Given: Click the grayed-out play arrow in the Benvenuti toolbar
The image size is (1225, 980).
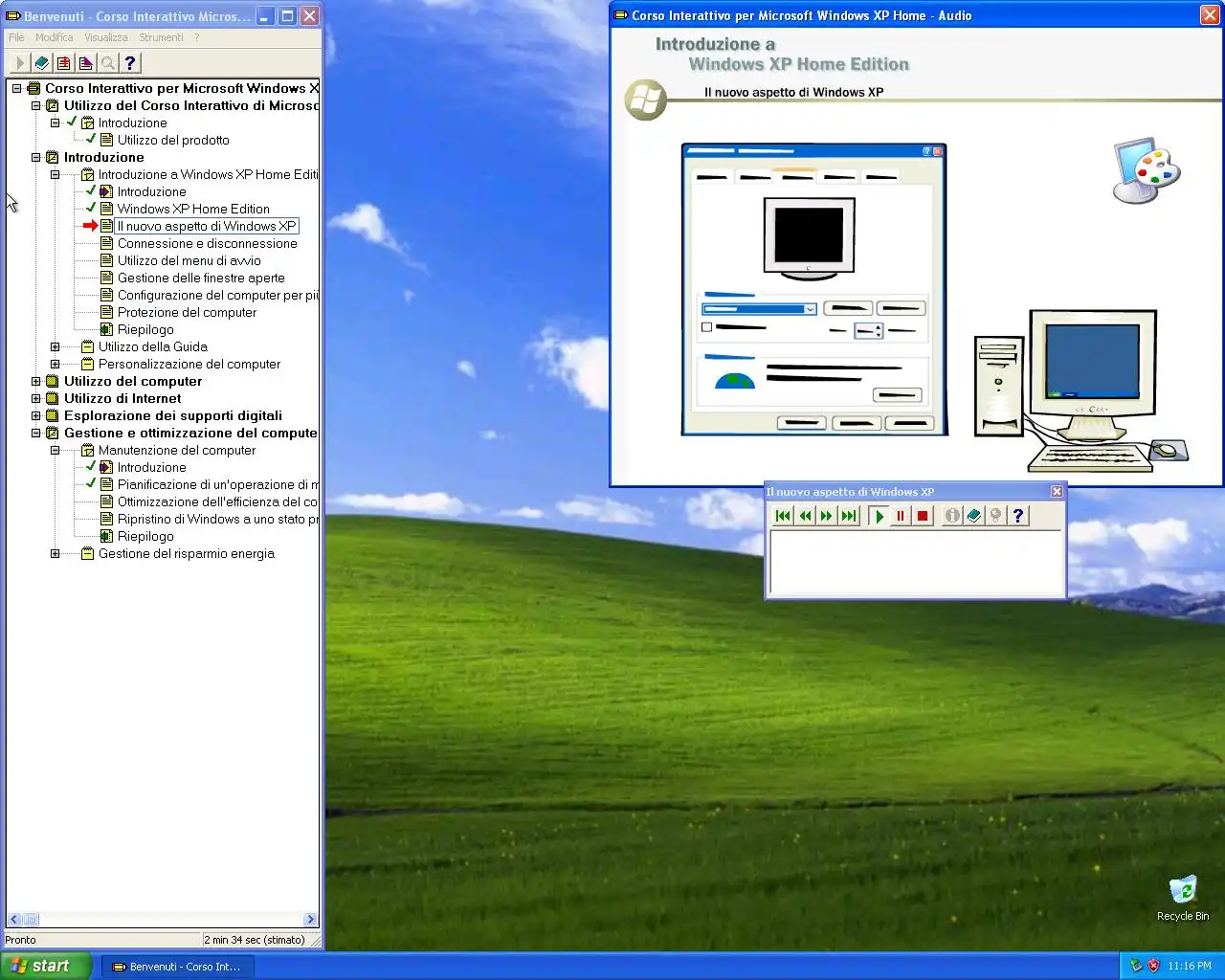Looking at the screenshot, I should pyautogui.click(x=19, y=63).
